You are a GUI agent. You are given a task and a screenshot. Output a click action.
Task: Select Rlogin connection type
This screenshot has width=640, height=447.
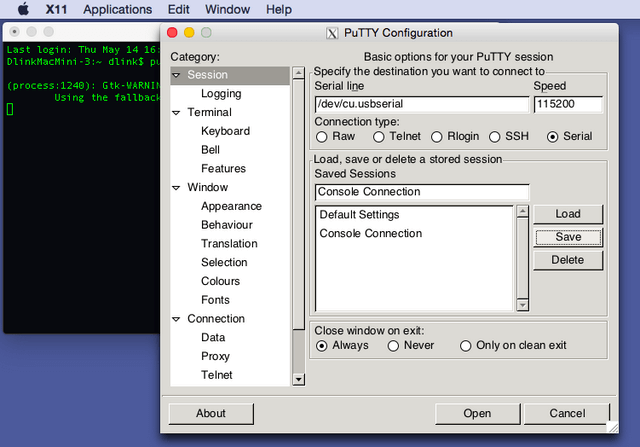(x=437, y=137)
